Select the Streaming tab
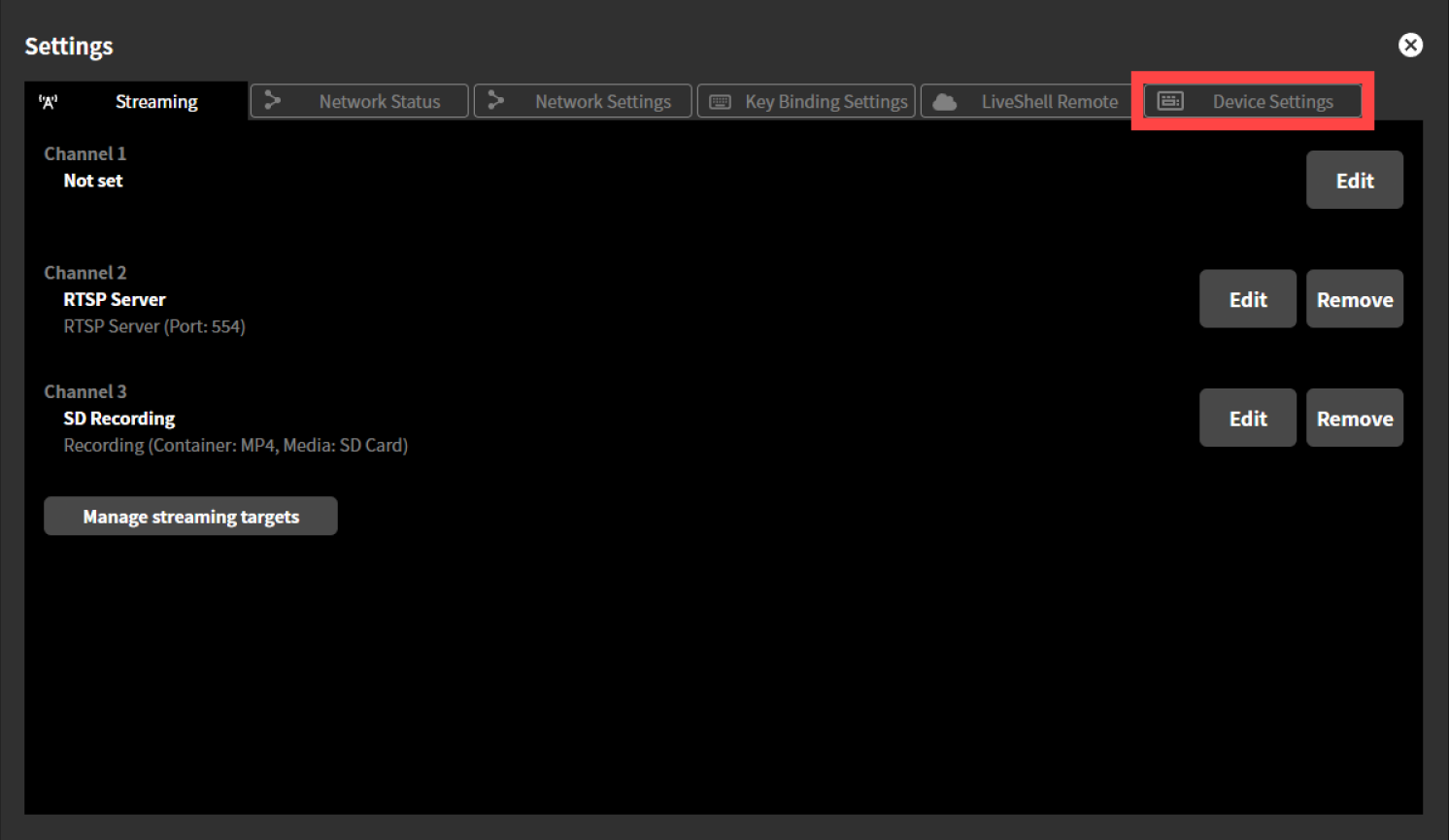This screenshot has width=1449, height=840. tap(156, 101)
